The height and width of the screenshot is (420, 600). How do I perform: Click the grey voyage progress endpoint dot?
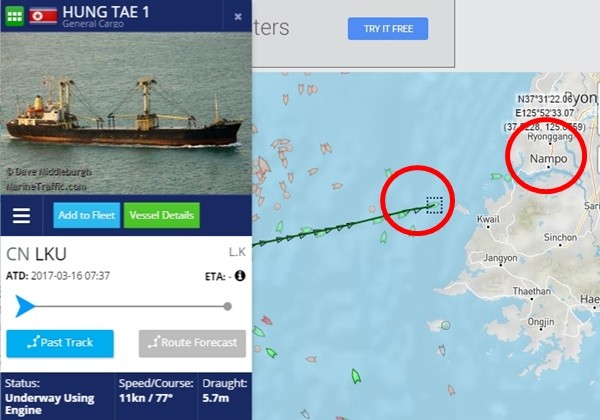click(x=227, y=306)
